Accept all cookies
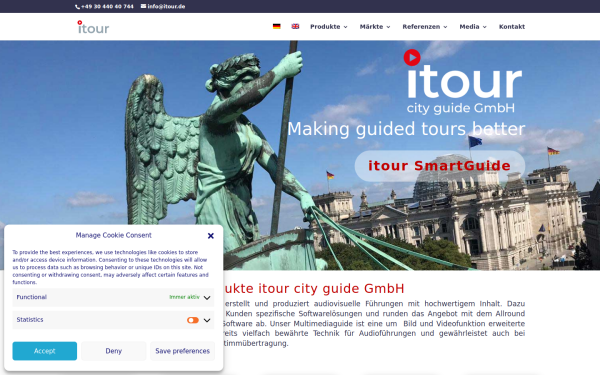Viewport: 600px width, 375px height. (45, 351)
